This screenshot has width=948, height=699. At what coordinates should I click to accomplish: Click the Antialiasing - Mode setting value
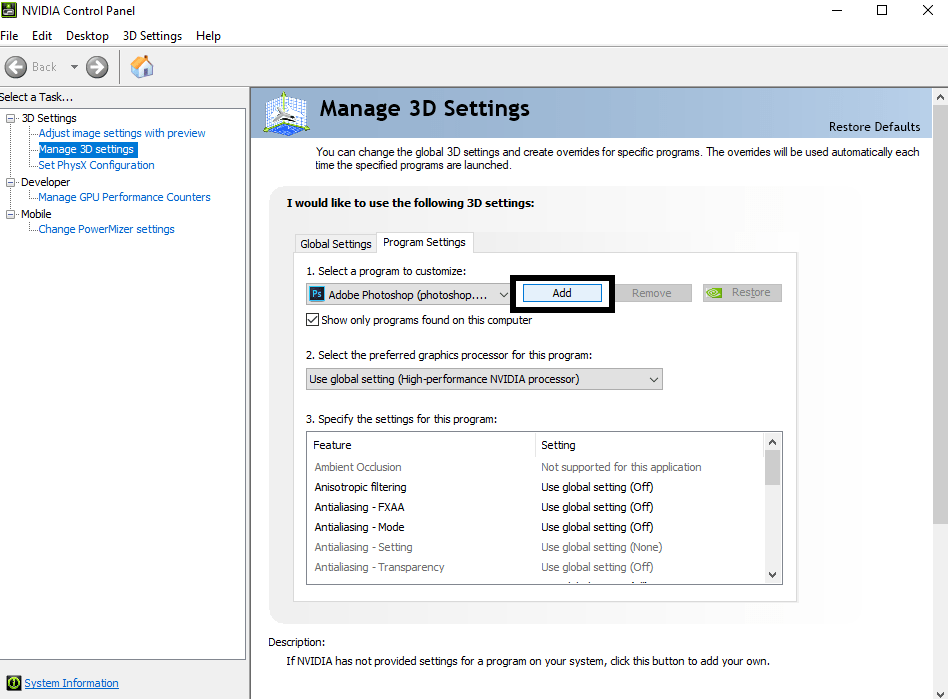click(x=597, y=527)
